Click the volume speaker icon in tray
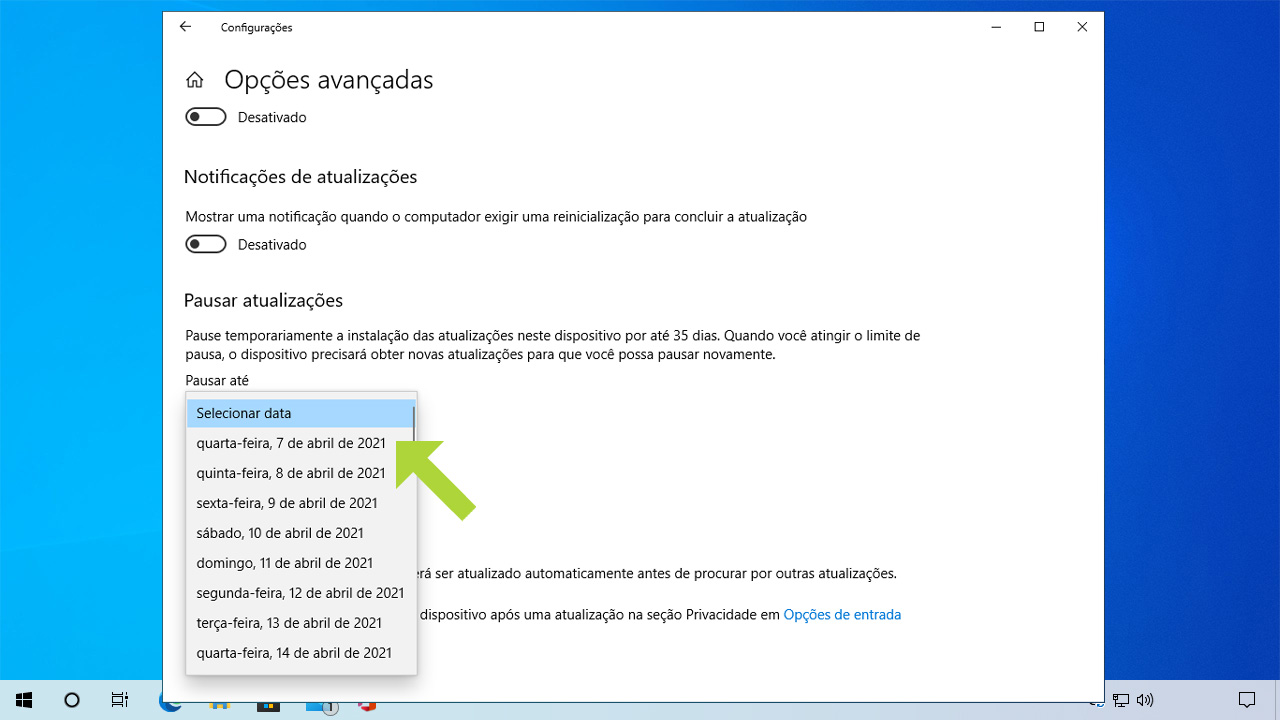Viewport: 1280px width, 720px height. pyautogui.click(x=1146, y=700)
